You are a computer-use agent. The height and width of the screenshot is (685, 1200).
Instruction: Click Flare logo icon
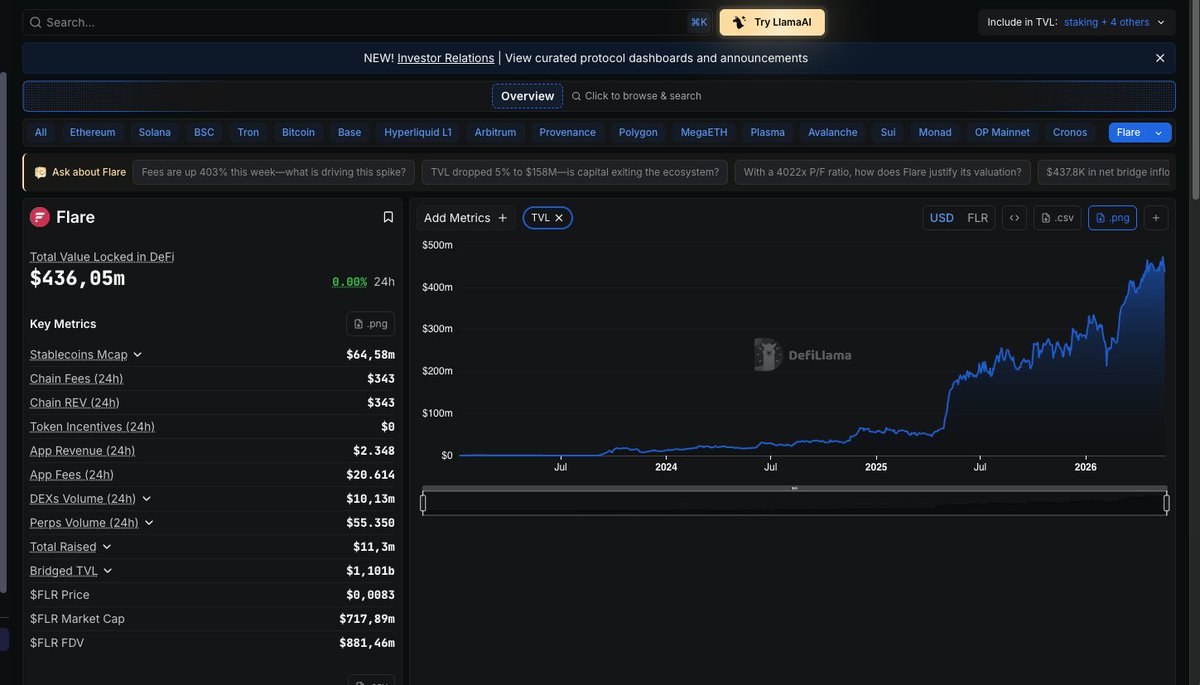(40, 217)
